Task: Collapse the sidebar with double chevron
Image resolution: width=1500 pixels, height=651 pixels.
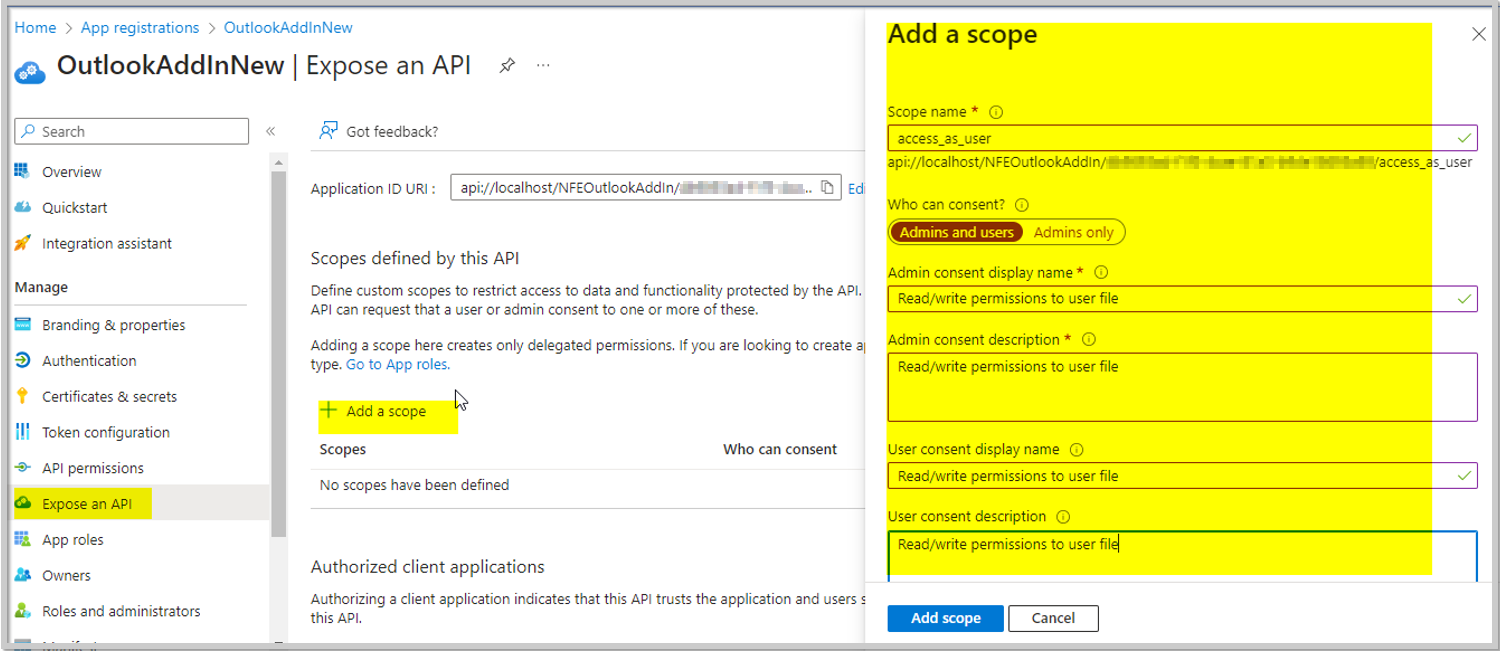Action: coord(270,131)
